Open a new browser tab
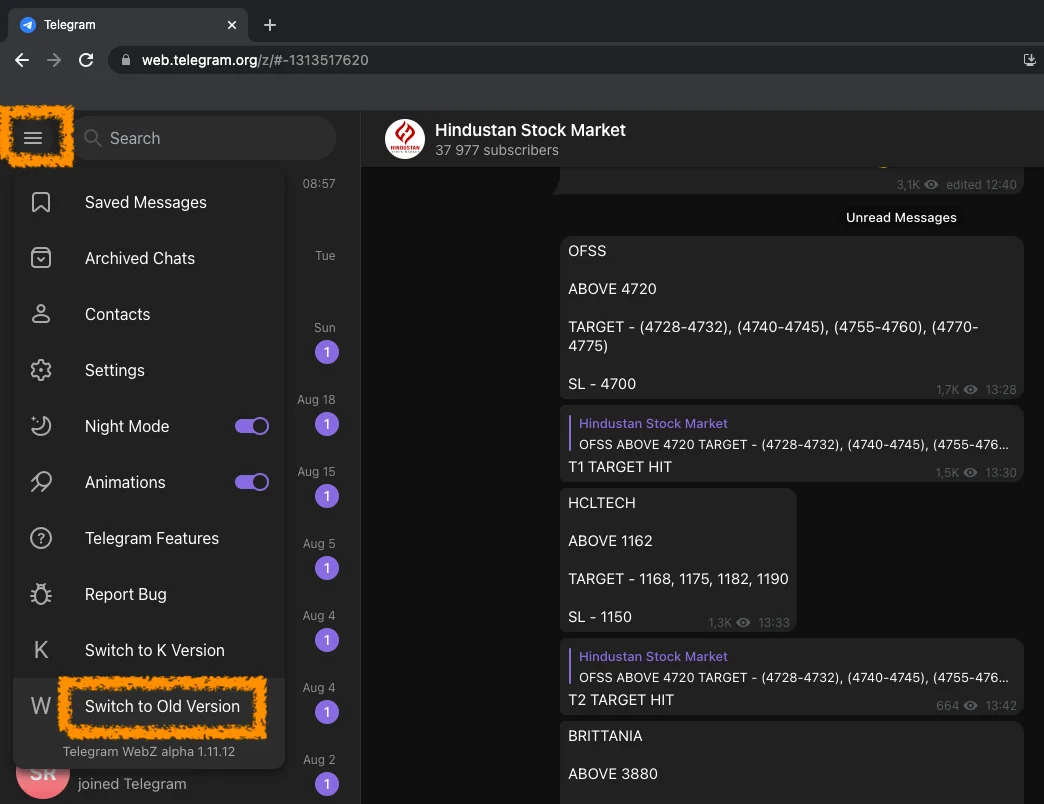Image resolution: width=1044 pixels, height=804 pixels. point(270,25)
